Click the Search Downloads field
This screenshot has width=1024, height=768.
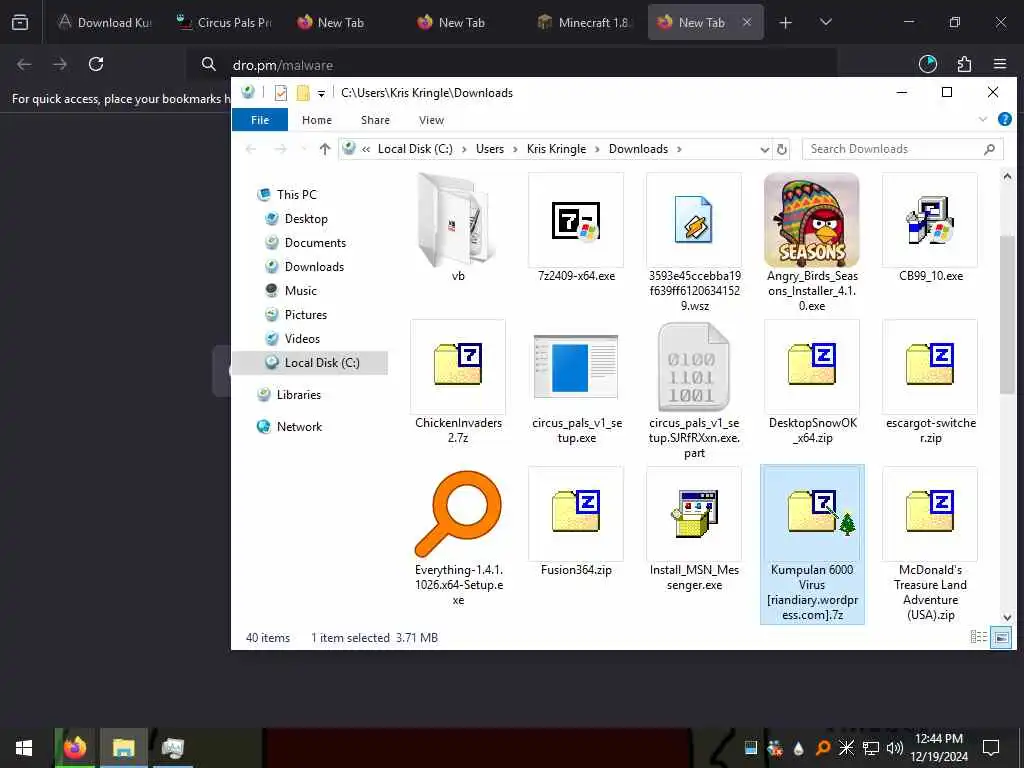pos(903,149)
